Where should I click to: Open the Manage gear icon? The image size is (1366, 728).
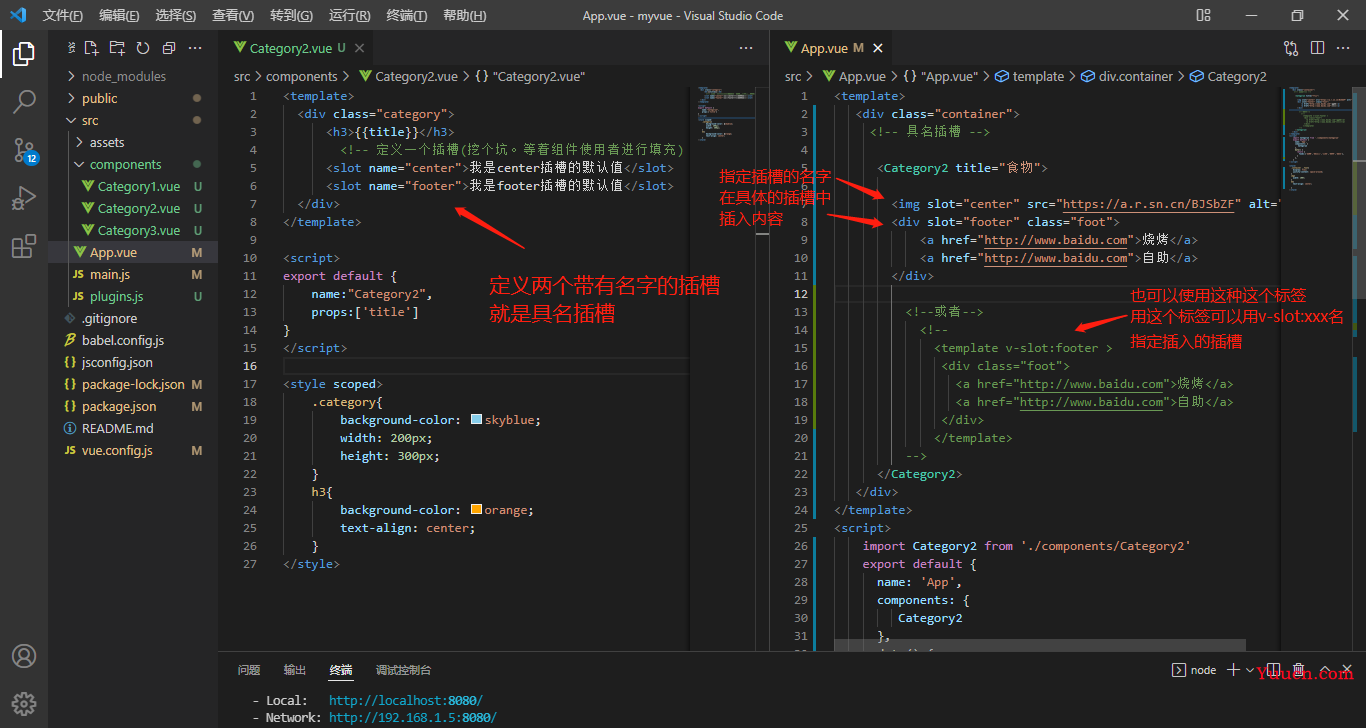24,704
